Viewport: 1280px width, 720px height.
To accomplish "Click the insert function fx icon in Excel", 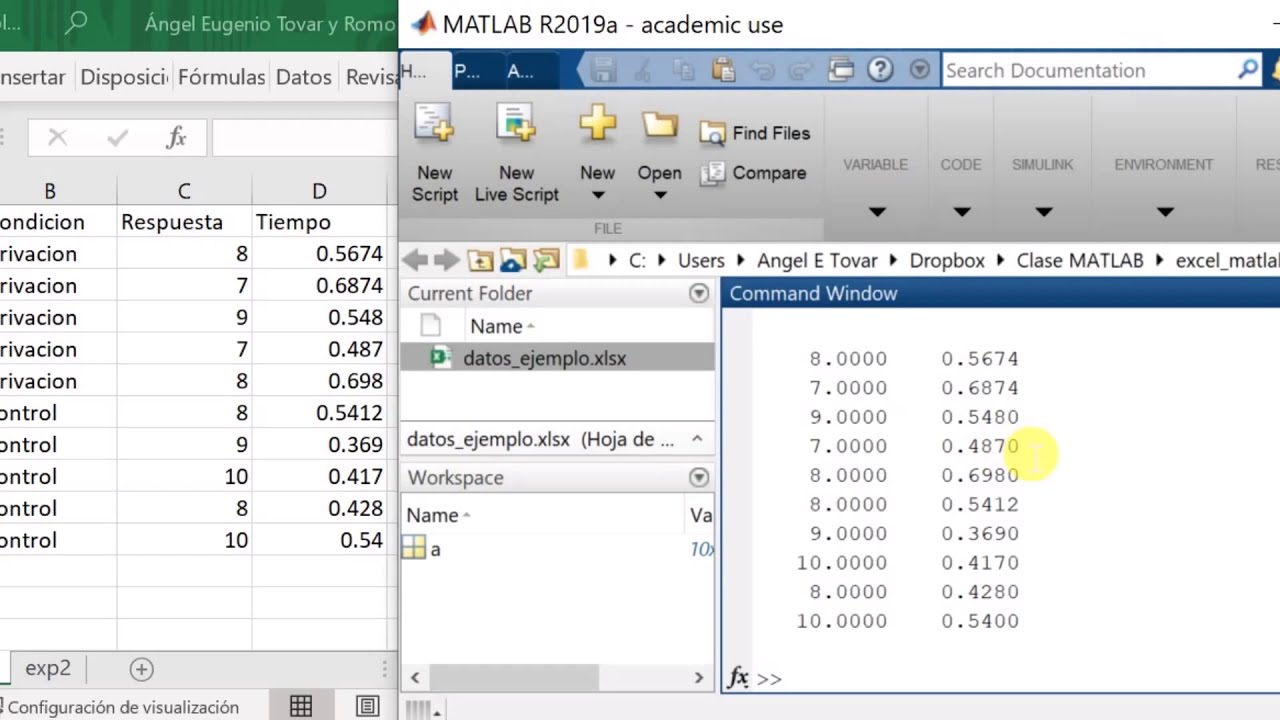I will (176, 138).
